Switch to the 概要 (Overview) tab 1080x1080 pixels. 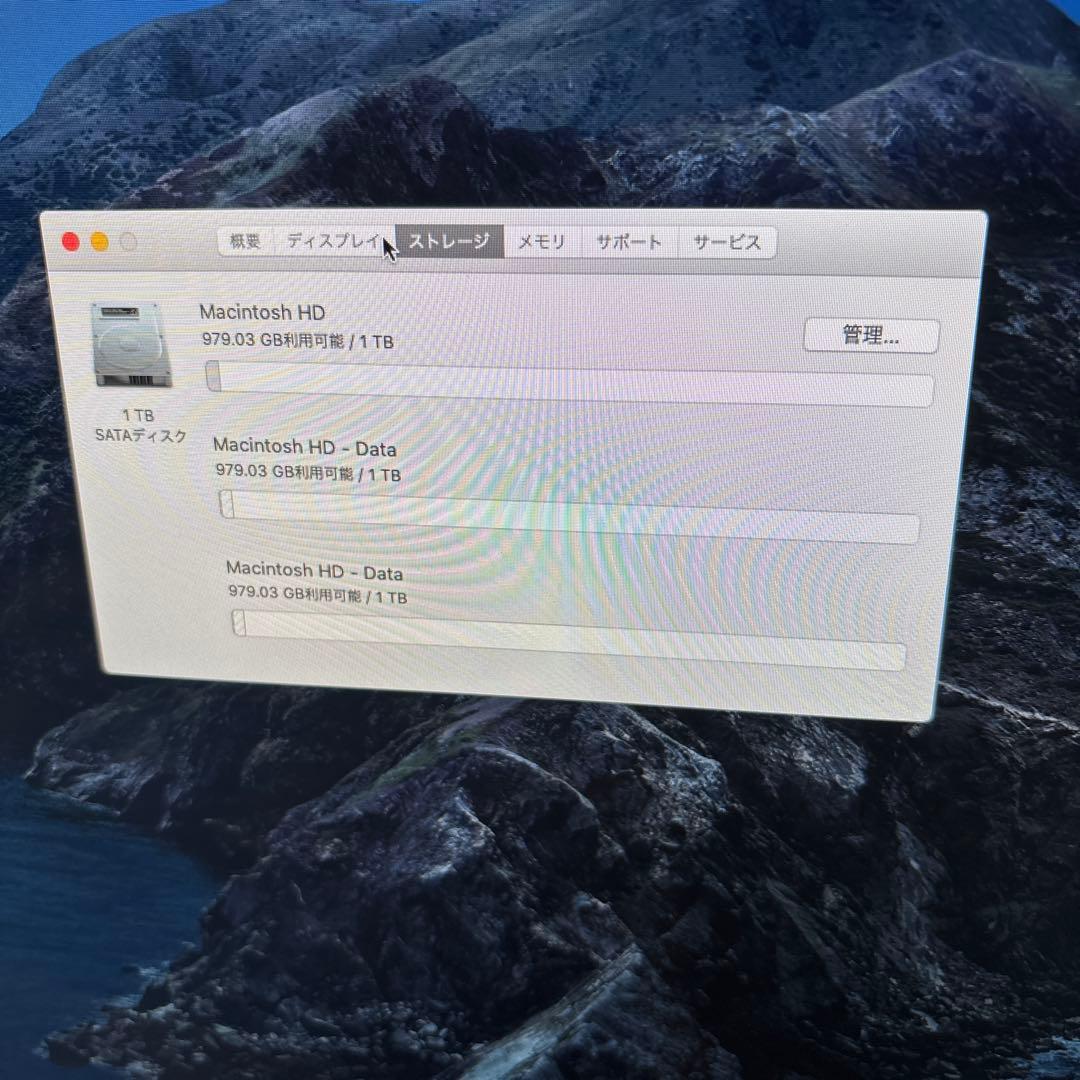pos(243,241)
